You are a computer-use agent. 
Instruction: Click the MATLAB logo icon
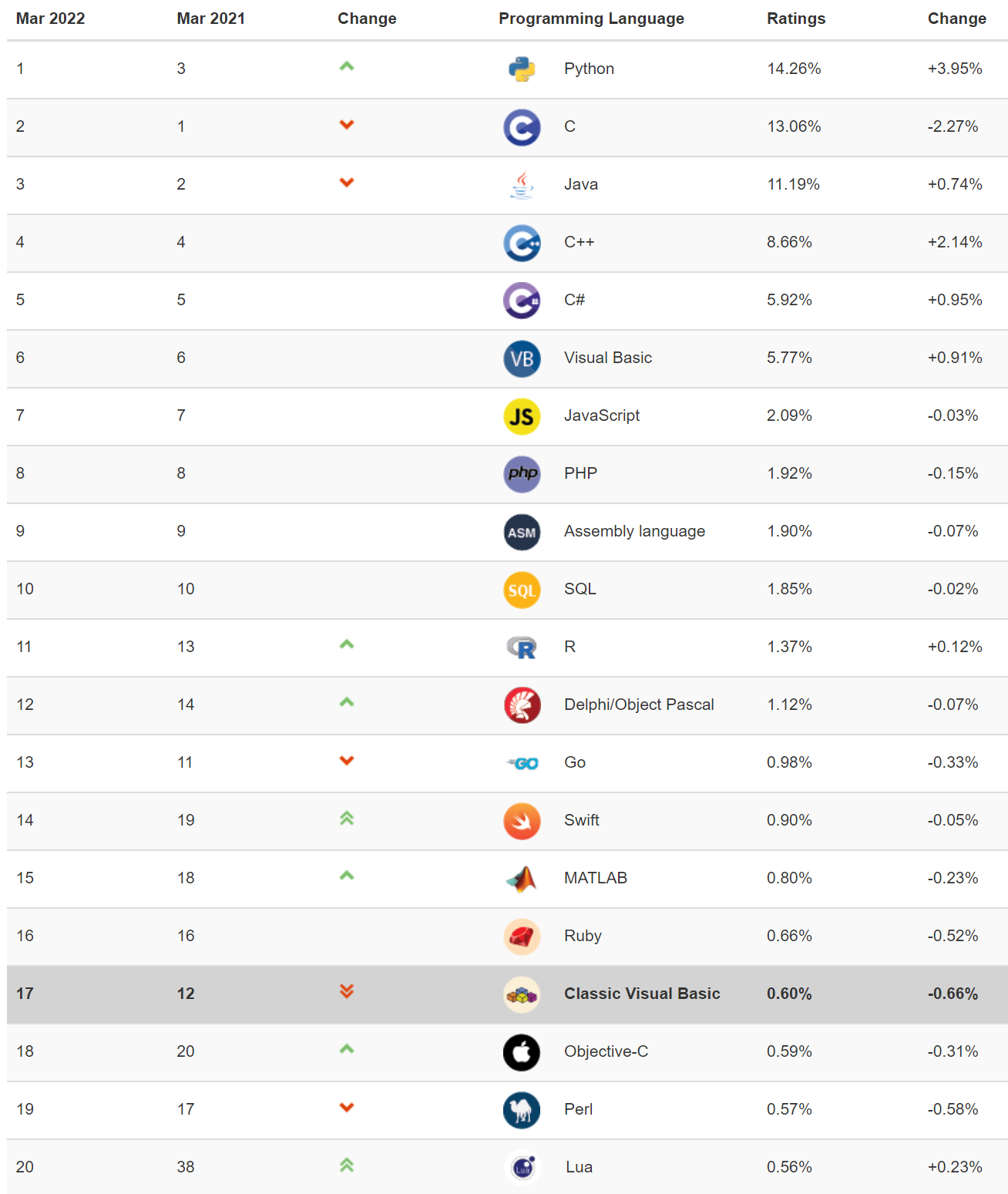coord(522,879)
